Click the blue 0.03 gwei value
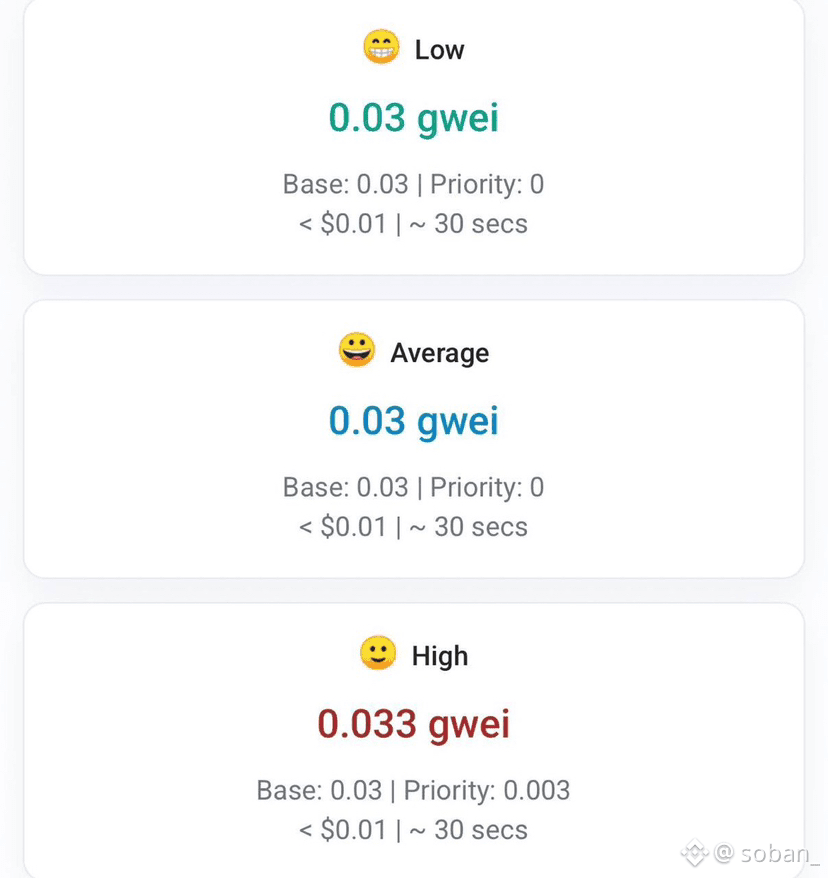This screenshot has width=828, height=878. coord(414,421)
